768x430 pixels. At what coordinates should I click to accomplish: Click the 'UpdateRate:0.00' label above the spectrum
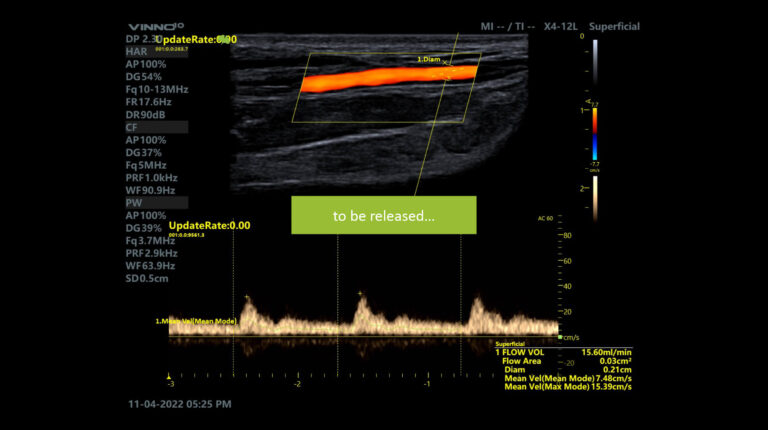209,226
